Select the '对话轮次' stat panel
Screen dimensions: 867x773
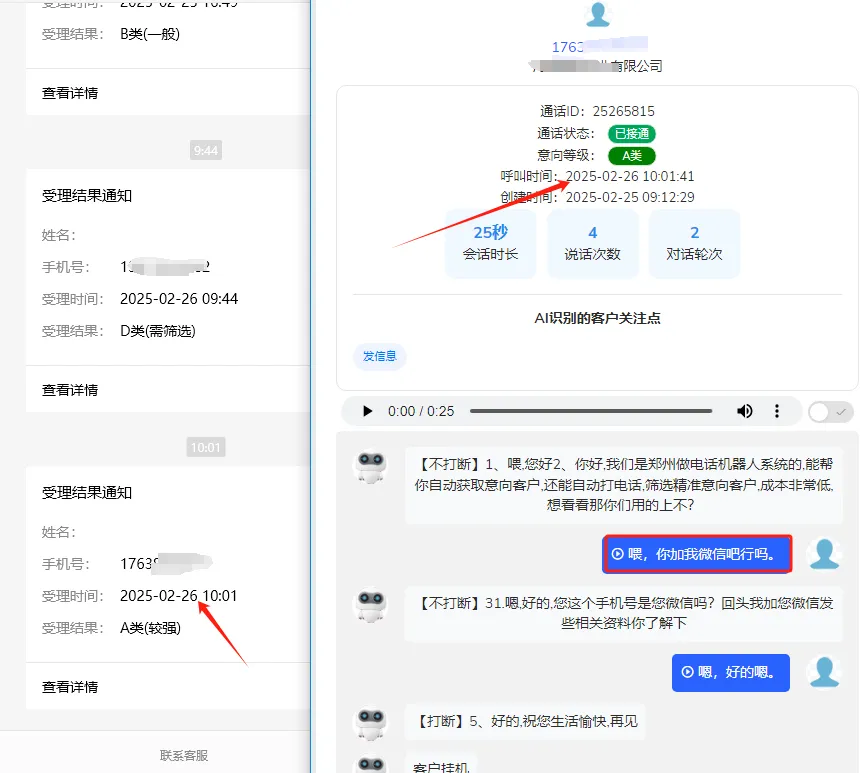click(694, 243)
